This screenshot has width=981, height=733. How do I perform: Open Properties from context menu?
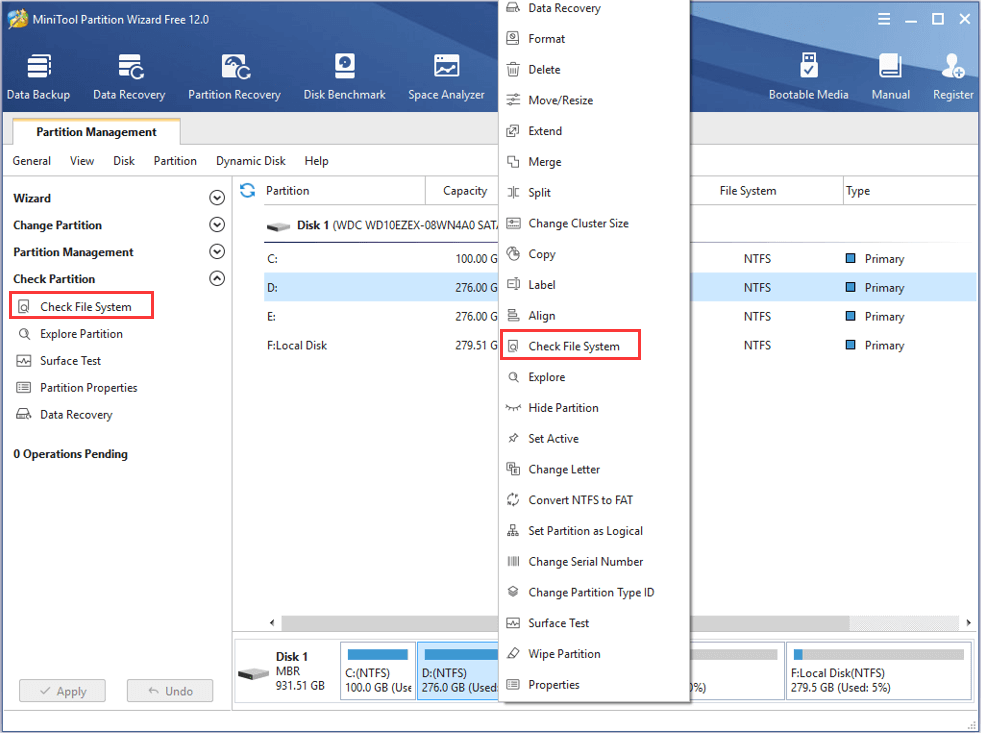point(594,684)
